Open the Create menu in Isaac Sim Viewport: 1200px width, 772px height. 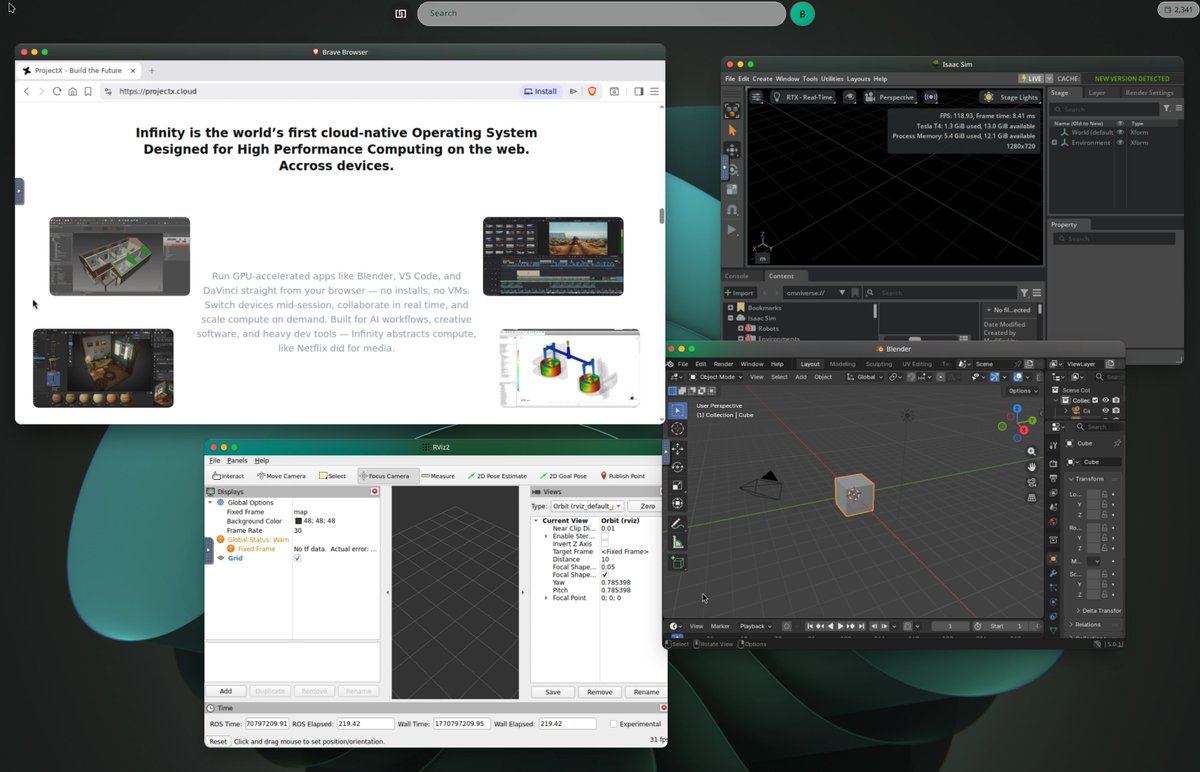point(762,78)
